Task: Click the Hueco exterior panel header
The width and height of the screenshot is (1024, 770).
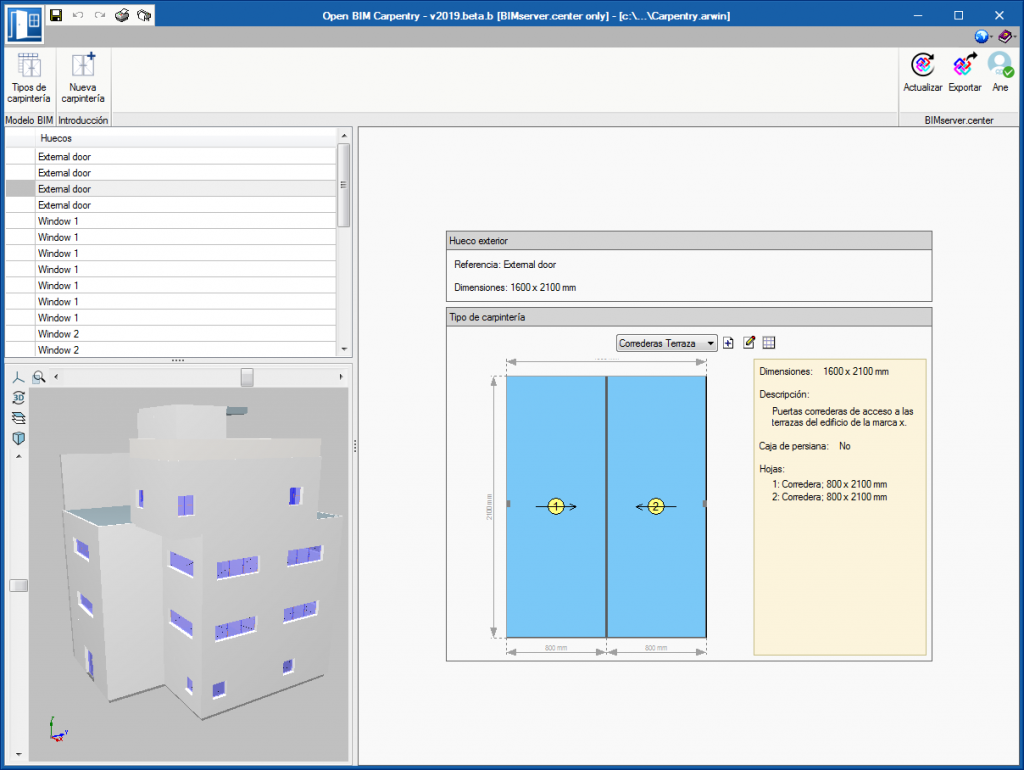Action: pyautogui.click(x=689, y=240)
